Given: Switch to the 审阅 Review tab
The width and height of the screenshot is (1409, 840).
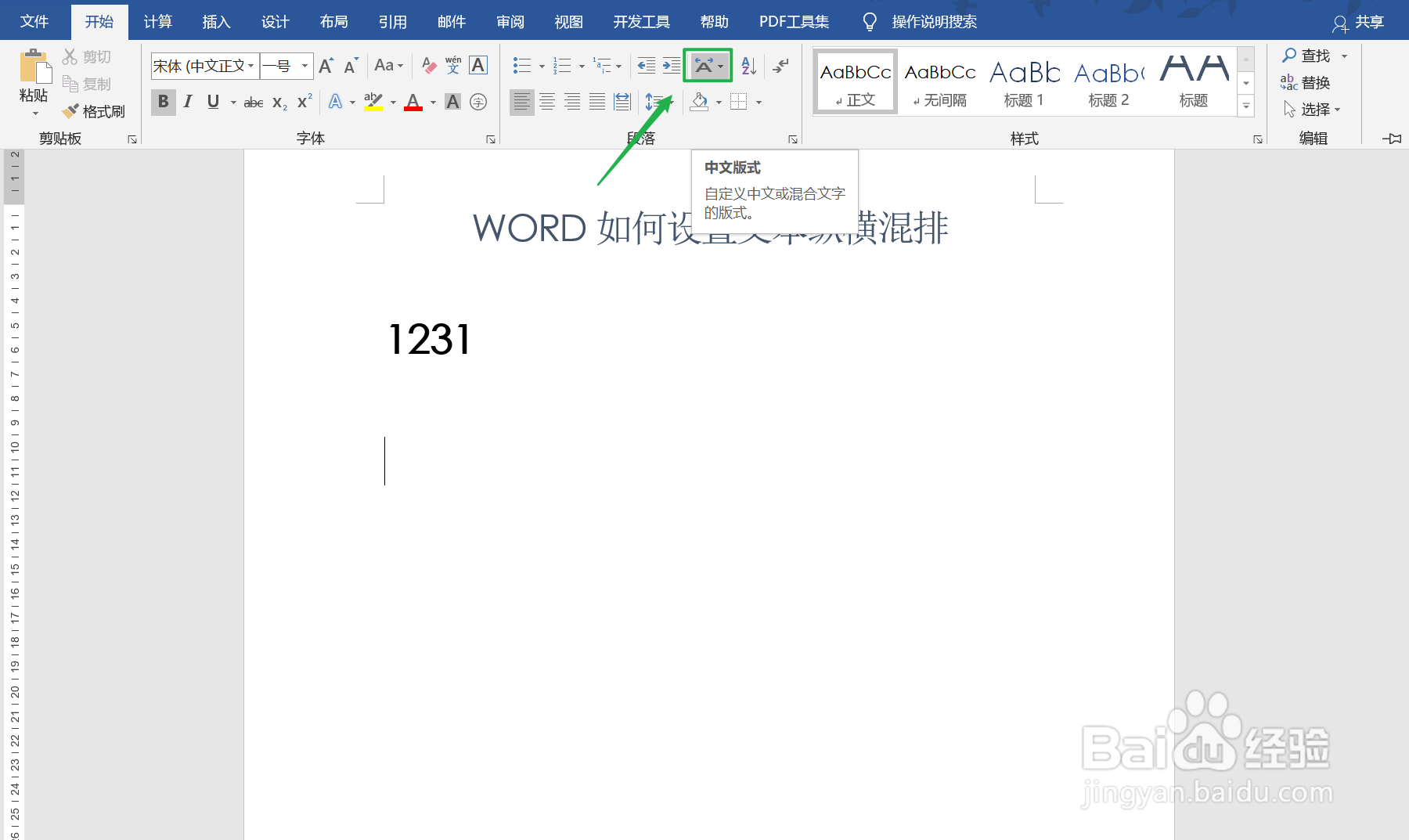Looking at the screenshot, I should (510, 22).
